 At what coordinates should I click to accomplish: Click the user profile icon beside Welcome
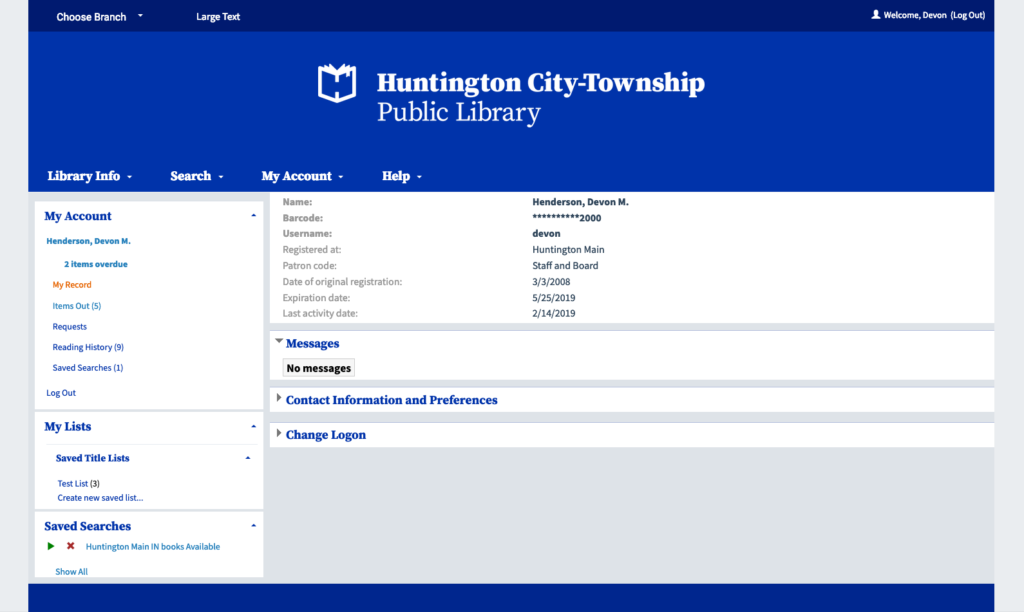(876, 14)
